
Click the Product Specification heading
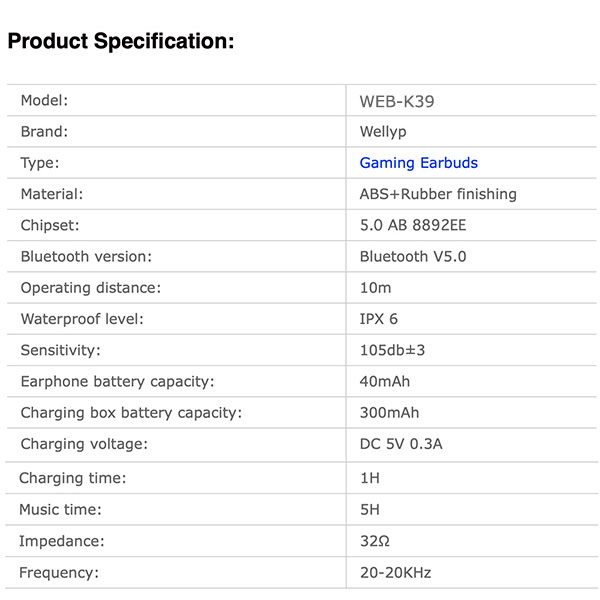coord(121,41)
